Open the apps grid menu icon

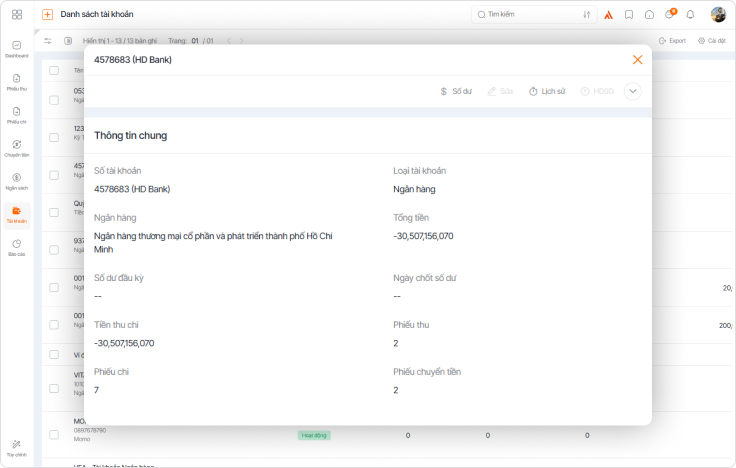(x=17, y=15)
